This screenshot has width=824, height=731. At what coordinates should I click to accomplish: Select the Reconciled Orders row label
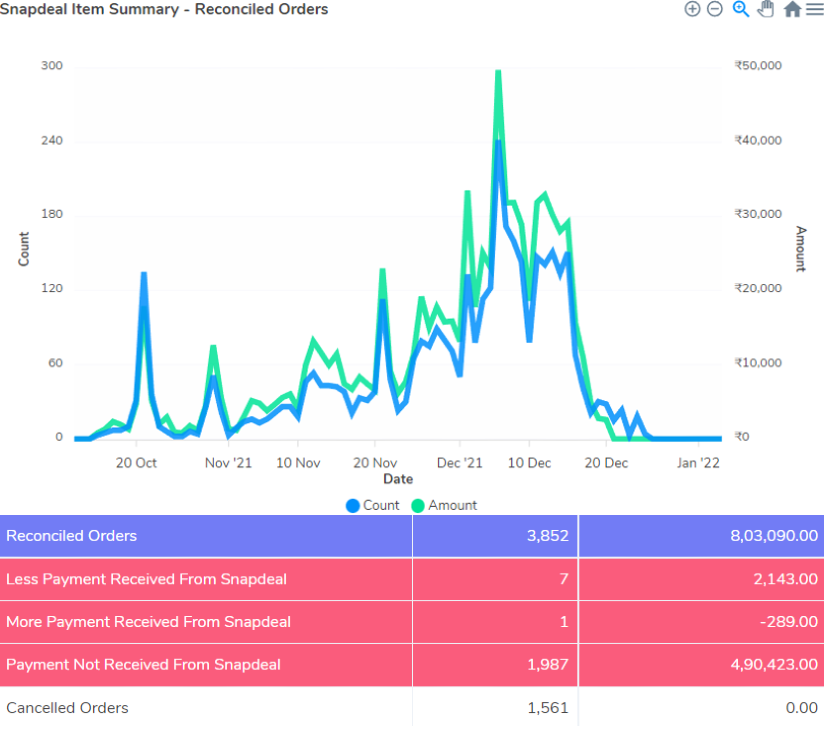(71, 536)
